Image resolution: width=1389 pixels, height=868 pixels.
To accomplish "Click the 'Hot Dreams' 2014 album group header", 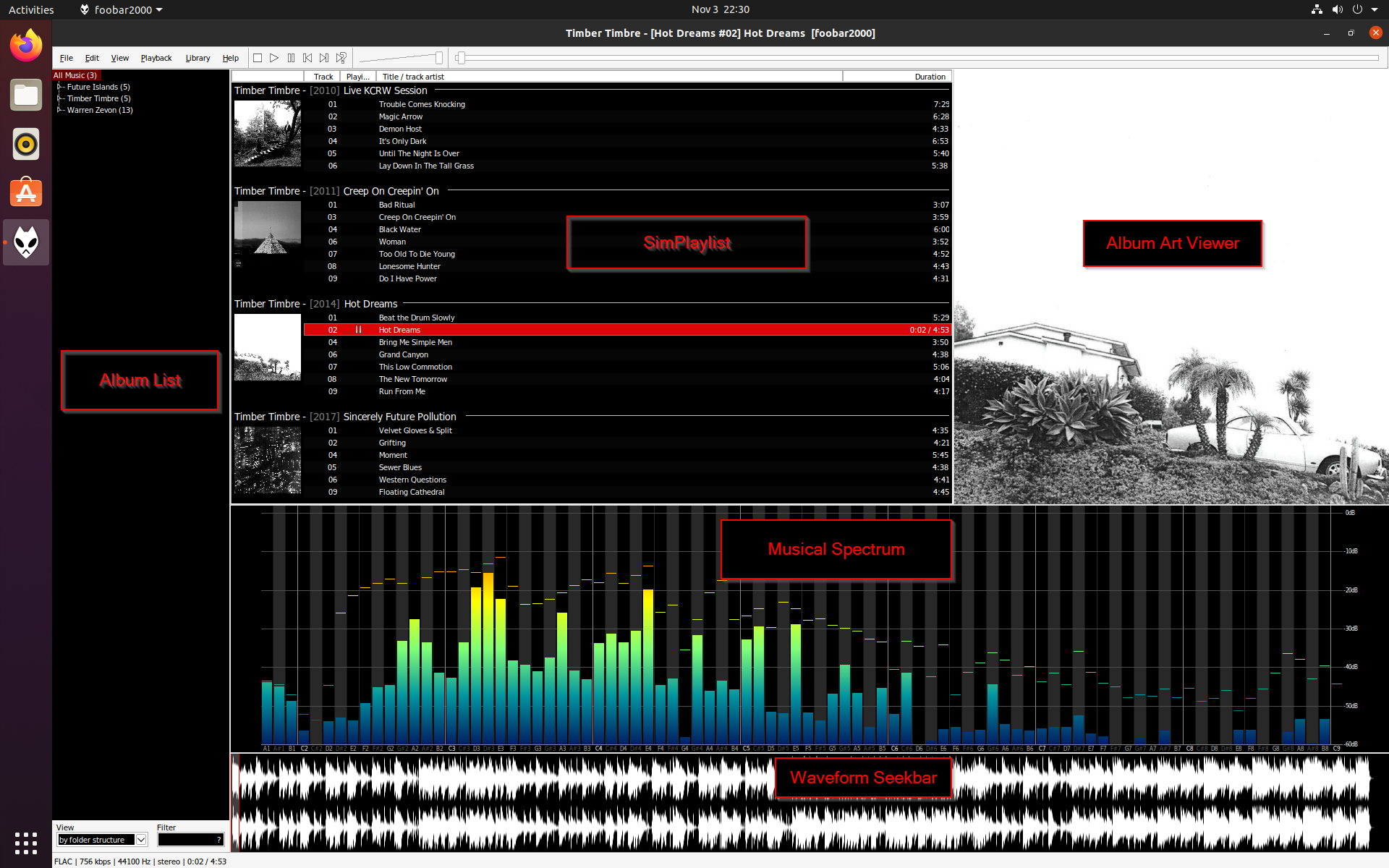I will point(591,304).
